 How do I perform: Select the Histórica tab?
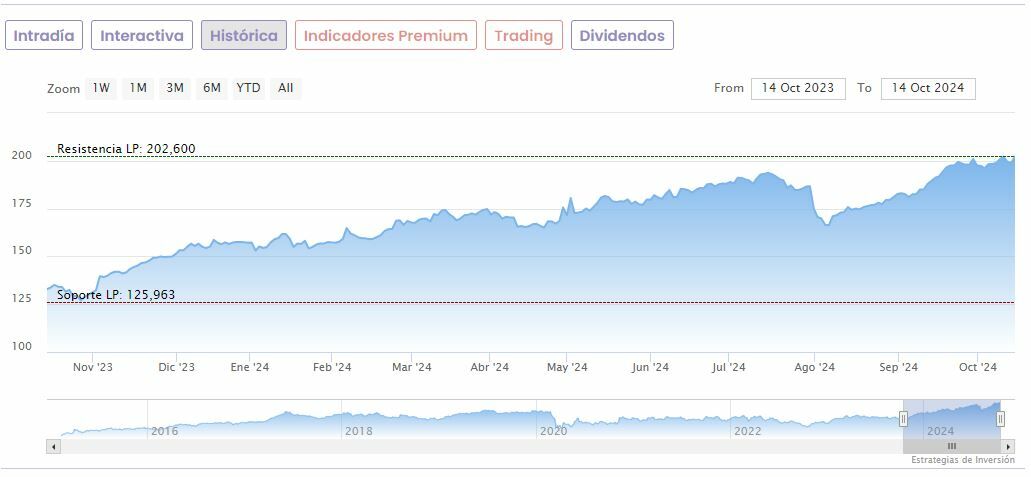[244, 36]
